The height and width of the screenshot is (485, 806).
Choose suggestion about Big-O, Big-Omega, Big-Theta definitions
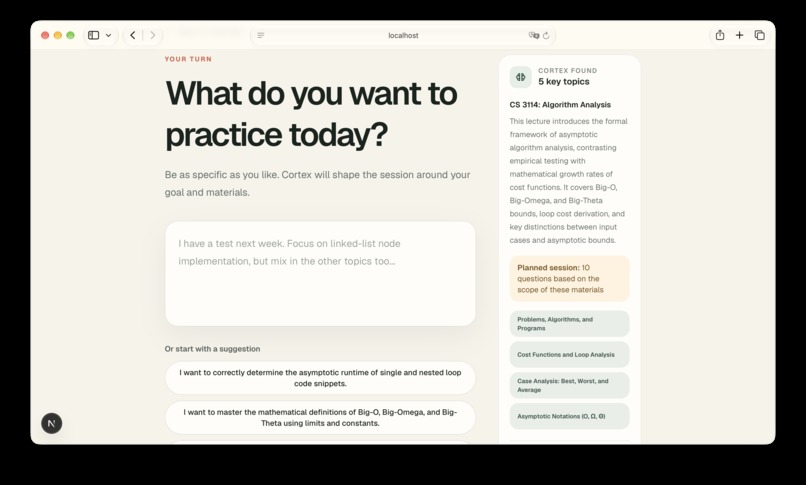click(x=320, y=418)
